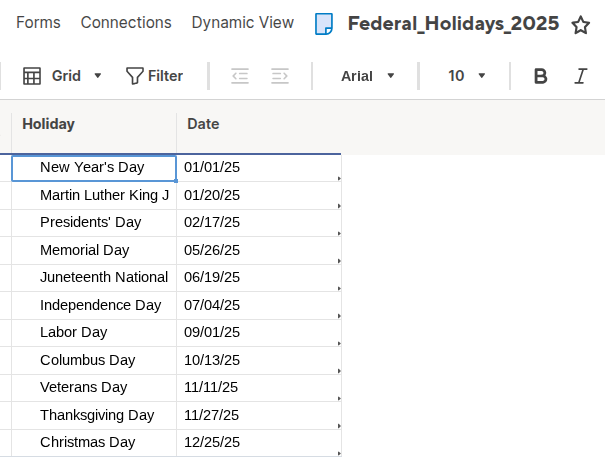The width and height of the screenshot is (605, 457).
Task: Toggle italic formatting
Action: (x=580, y=76)
